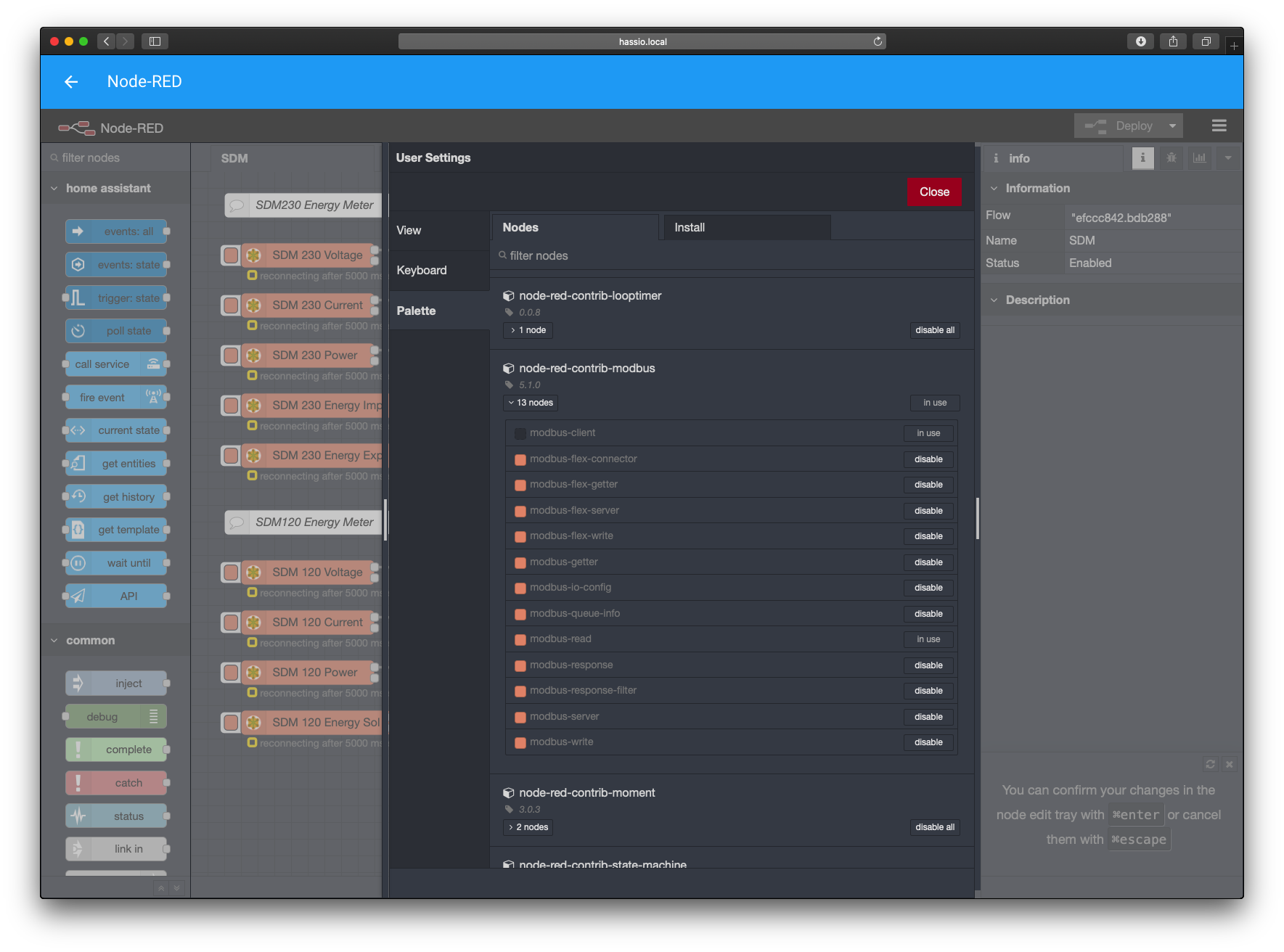Disable the modbus-flex-getter node
1284x952 pixels.
[x=928, y=485]
